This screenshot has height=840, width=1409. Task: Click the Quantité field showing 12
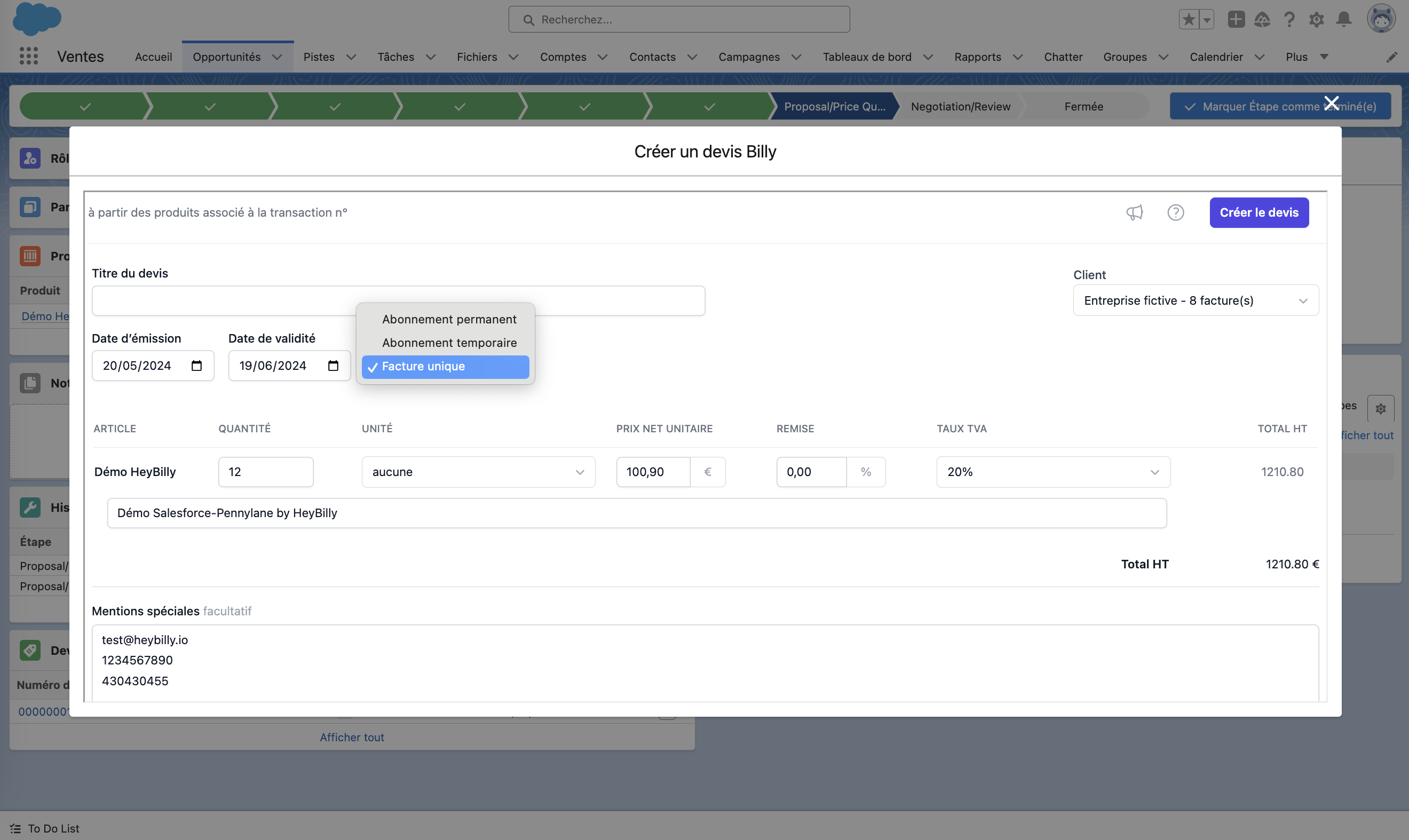tap(265, 472)
